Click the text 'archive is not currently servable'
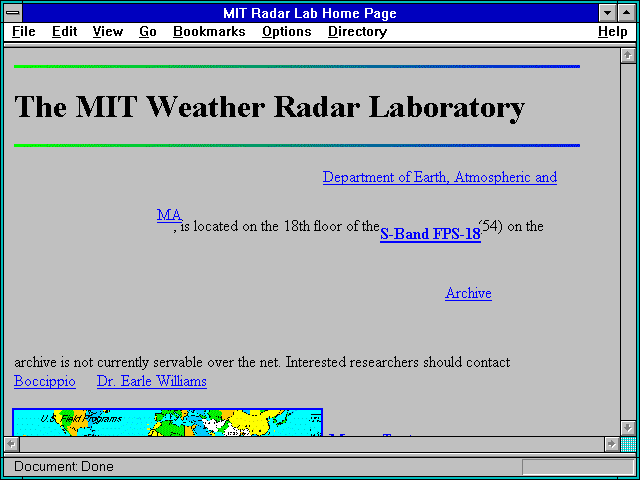 tap(110, 362)
